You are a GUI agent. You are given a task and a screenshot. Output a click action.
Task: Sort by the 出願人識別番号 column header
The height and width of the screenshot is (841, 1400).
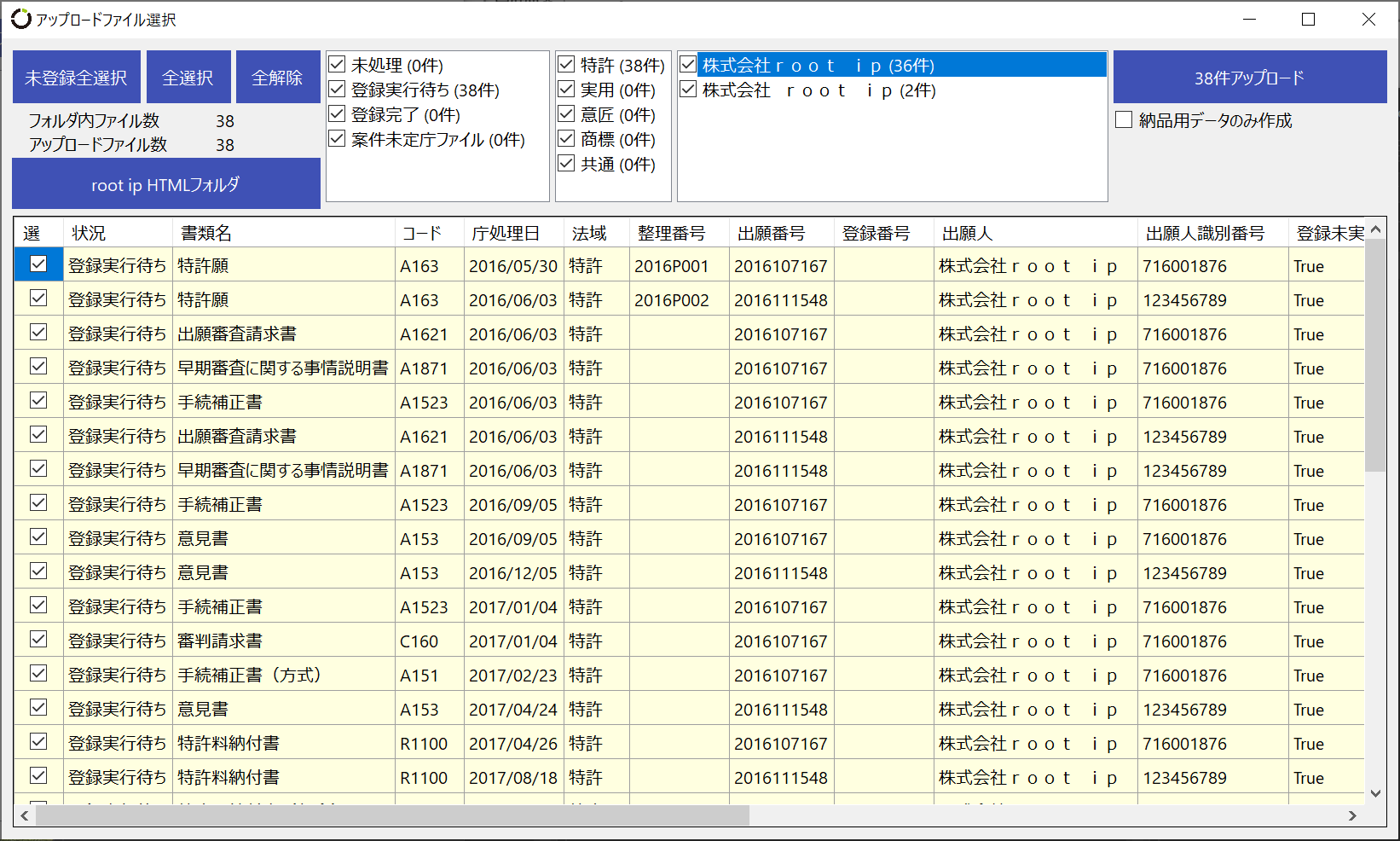click(1213, 233)
